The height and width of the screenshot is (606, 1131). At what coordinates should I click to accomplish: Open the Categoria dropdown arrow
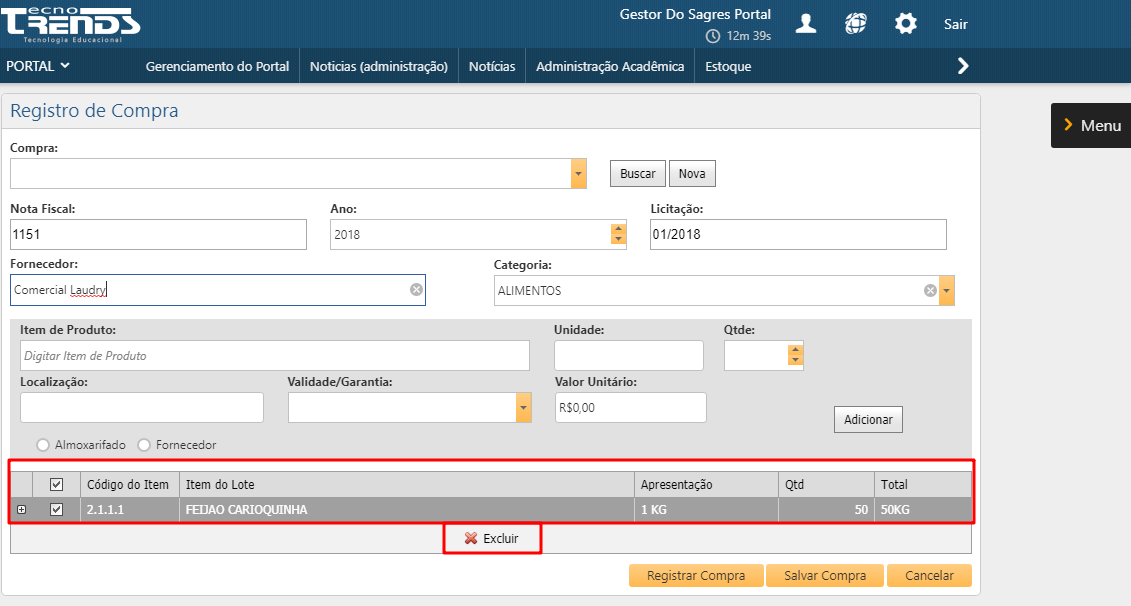point(946,291)
